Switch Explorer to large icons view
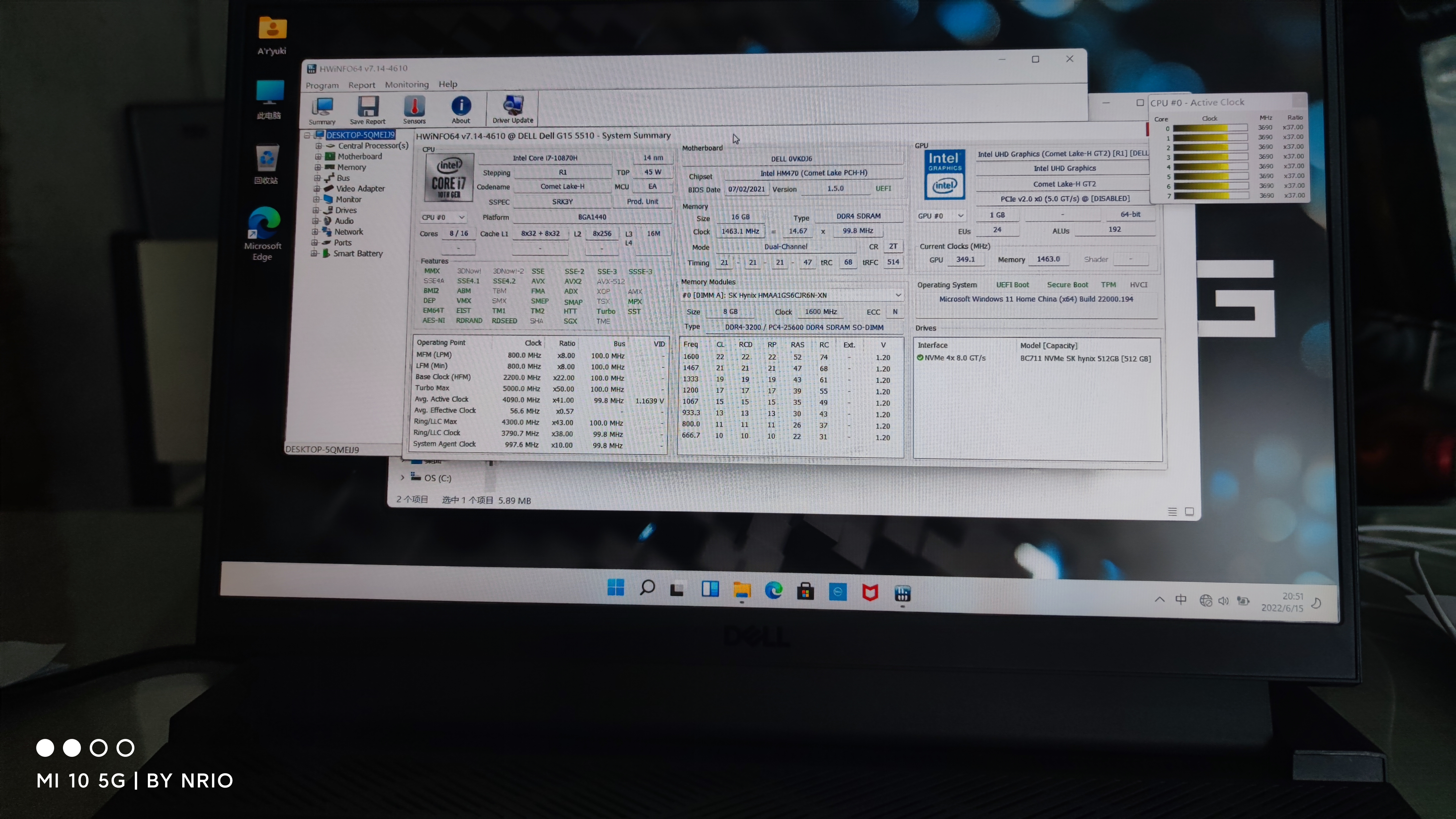 [1189, 512]
